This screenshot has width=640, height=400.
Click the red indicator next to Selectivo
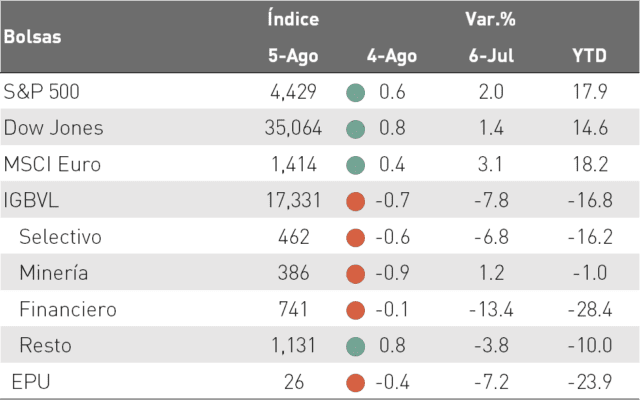point(356,238)
